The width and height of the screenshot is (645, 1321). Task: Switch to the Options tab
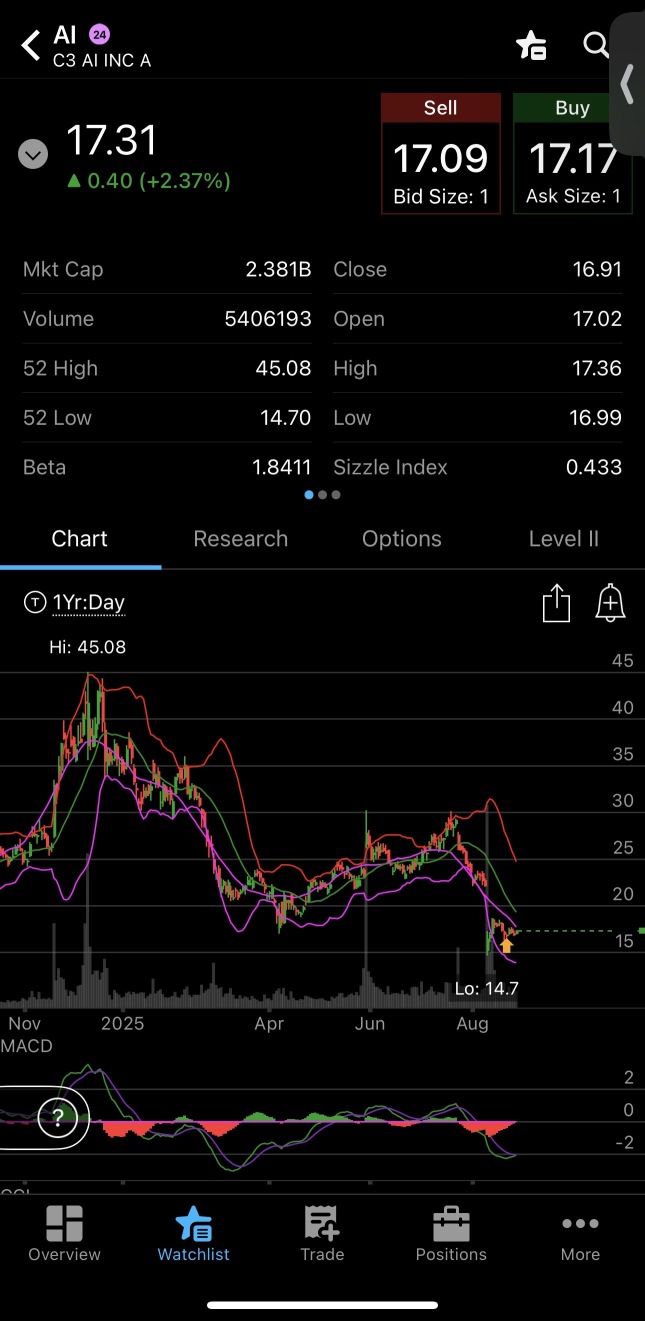[401, 539]
